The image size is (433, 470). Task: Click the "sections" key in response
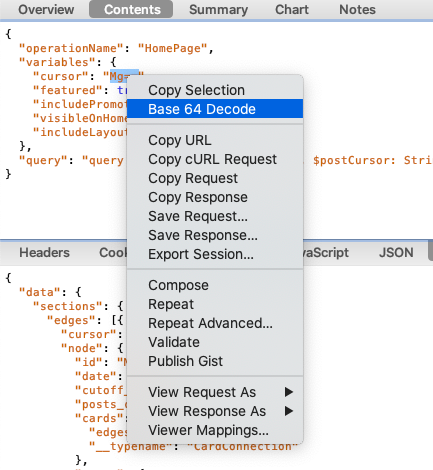click(x=68, y=306)
